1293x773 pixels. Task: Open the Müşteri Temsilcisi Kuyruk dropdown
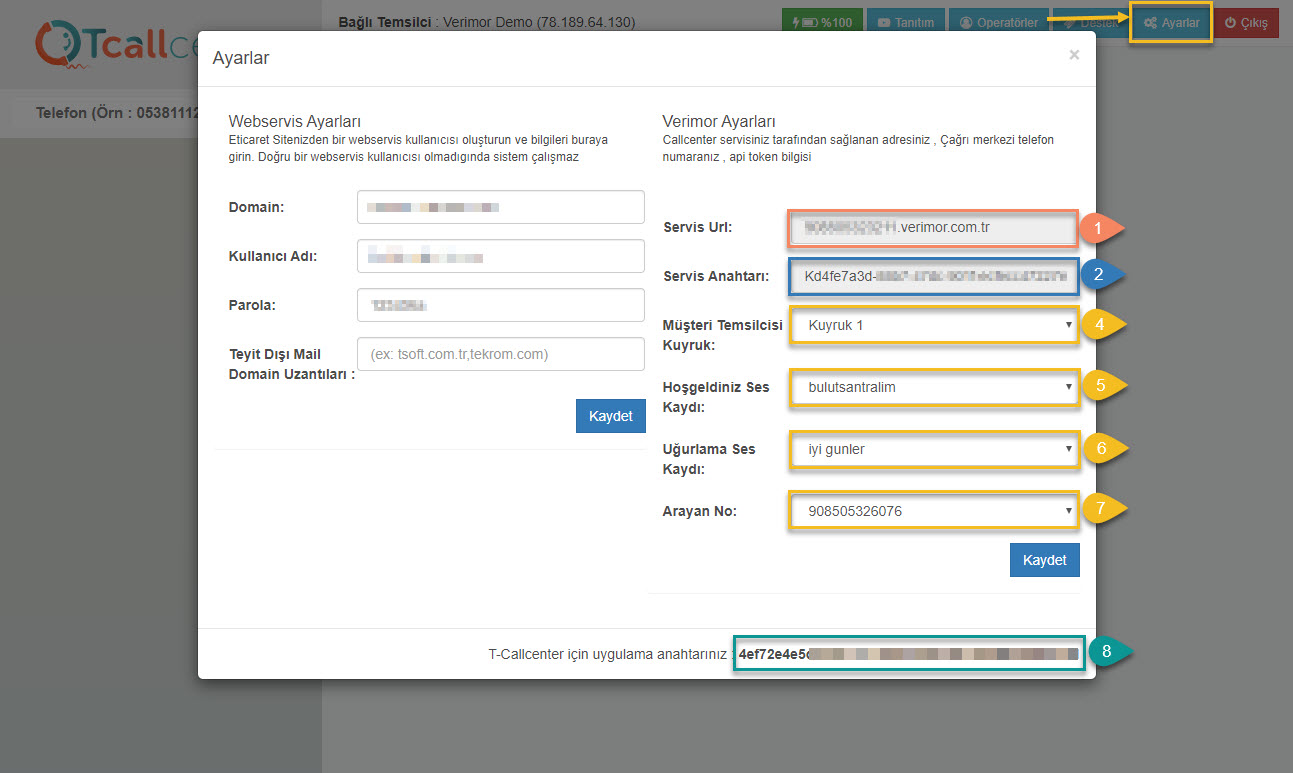click(934, 326)
